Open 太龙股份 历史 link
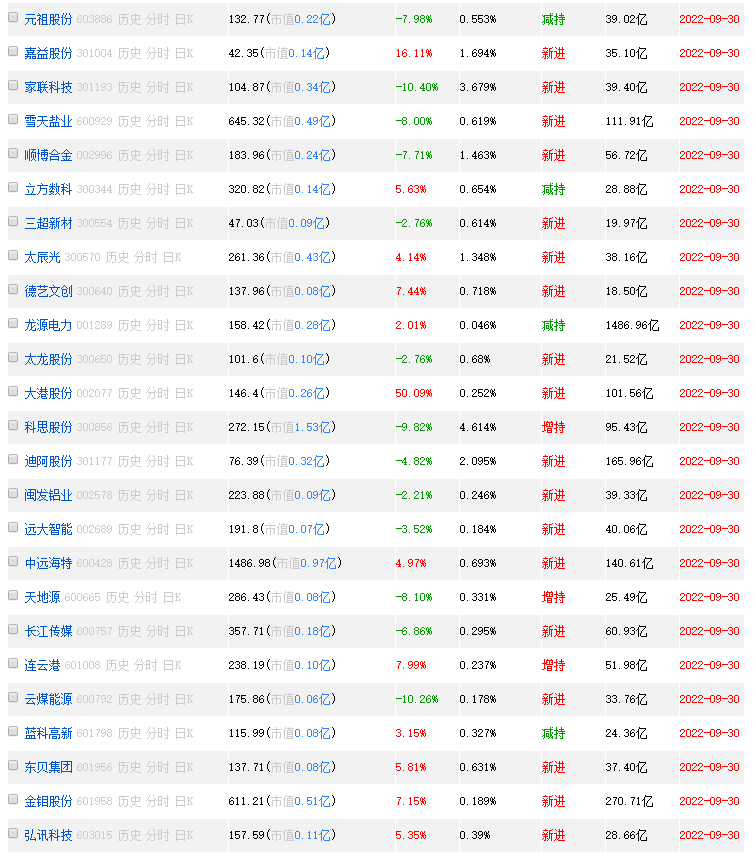The image size is (755, 858). [129, 359]
